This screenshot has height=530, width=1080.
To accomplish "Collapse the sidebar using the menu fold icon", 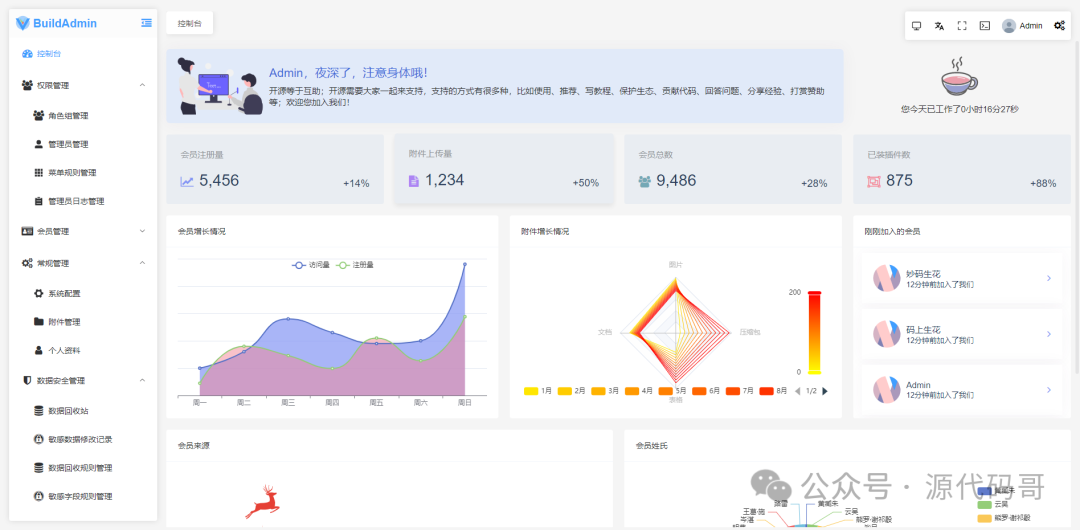I will [x=147, y=23].
